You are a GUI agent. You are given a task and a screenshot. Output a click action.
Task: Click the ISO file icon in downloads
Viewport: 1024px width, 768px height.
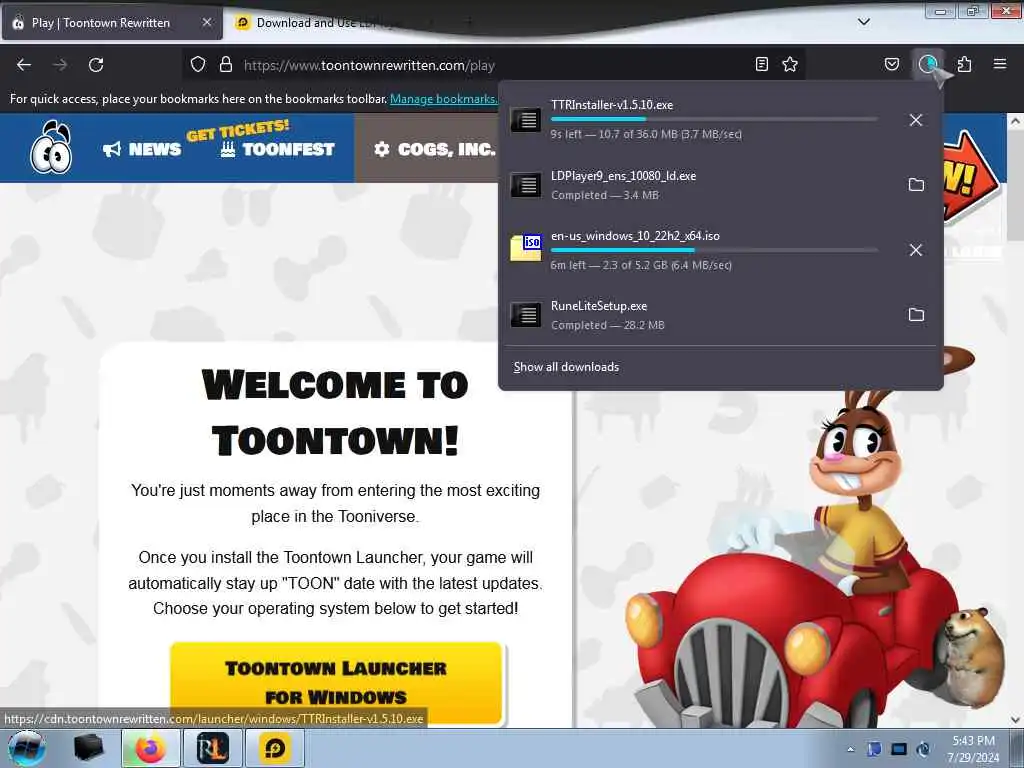(x=526, y=248)
